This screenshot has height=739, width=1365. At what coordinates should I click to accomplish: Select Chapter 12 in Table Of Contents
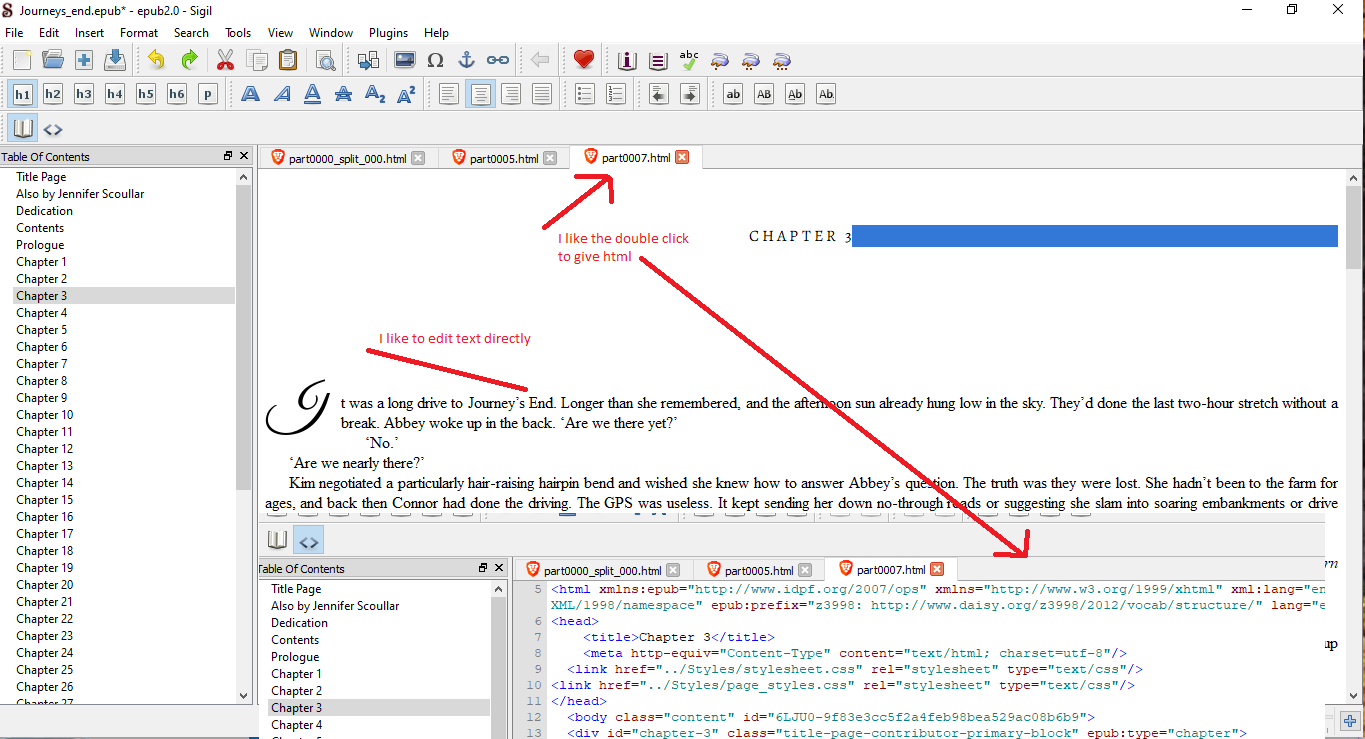click(x=44, y=449)
